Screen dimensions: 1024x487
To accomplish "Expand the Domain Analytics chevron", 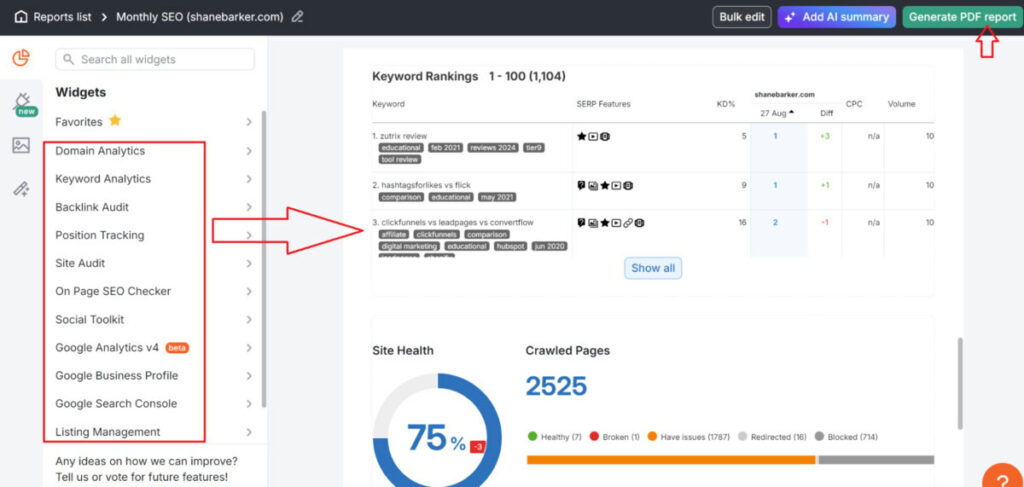I will 249,151.
